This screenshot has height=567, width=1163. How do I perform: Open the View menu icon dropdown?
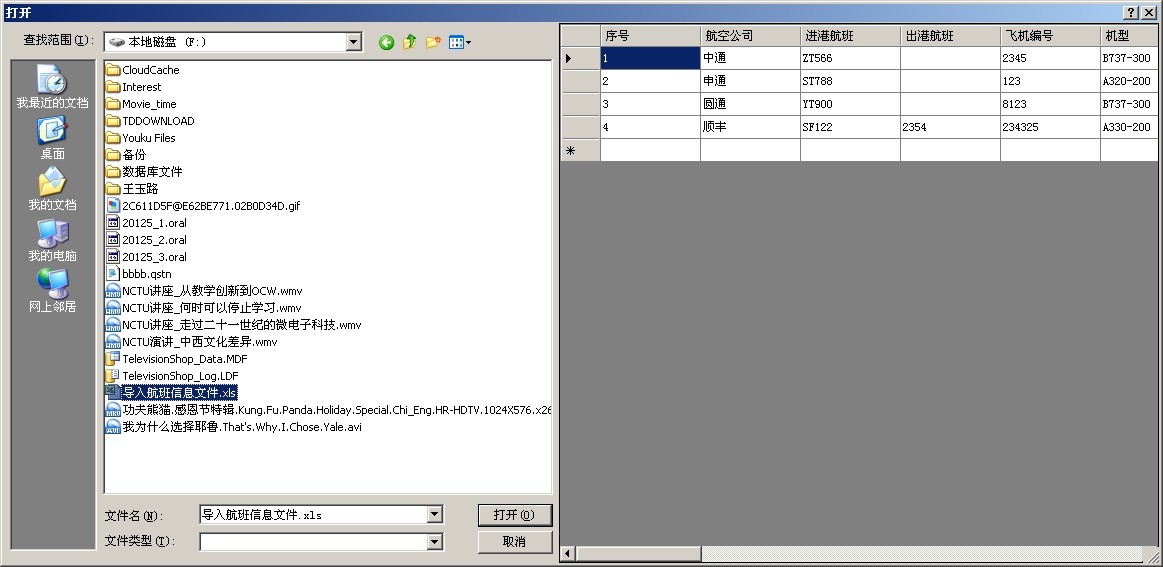click(460, 42)
